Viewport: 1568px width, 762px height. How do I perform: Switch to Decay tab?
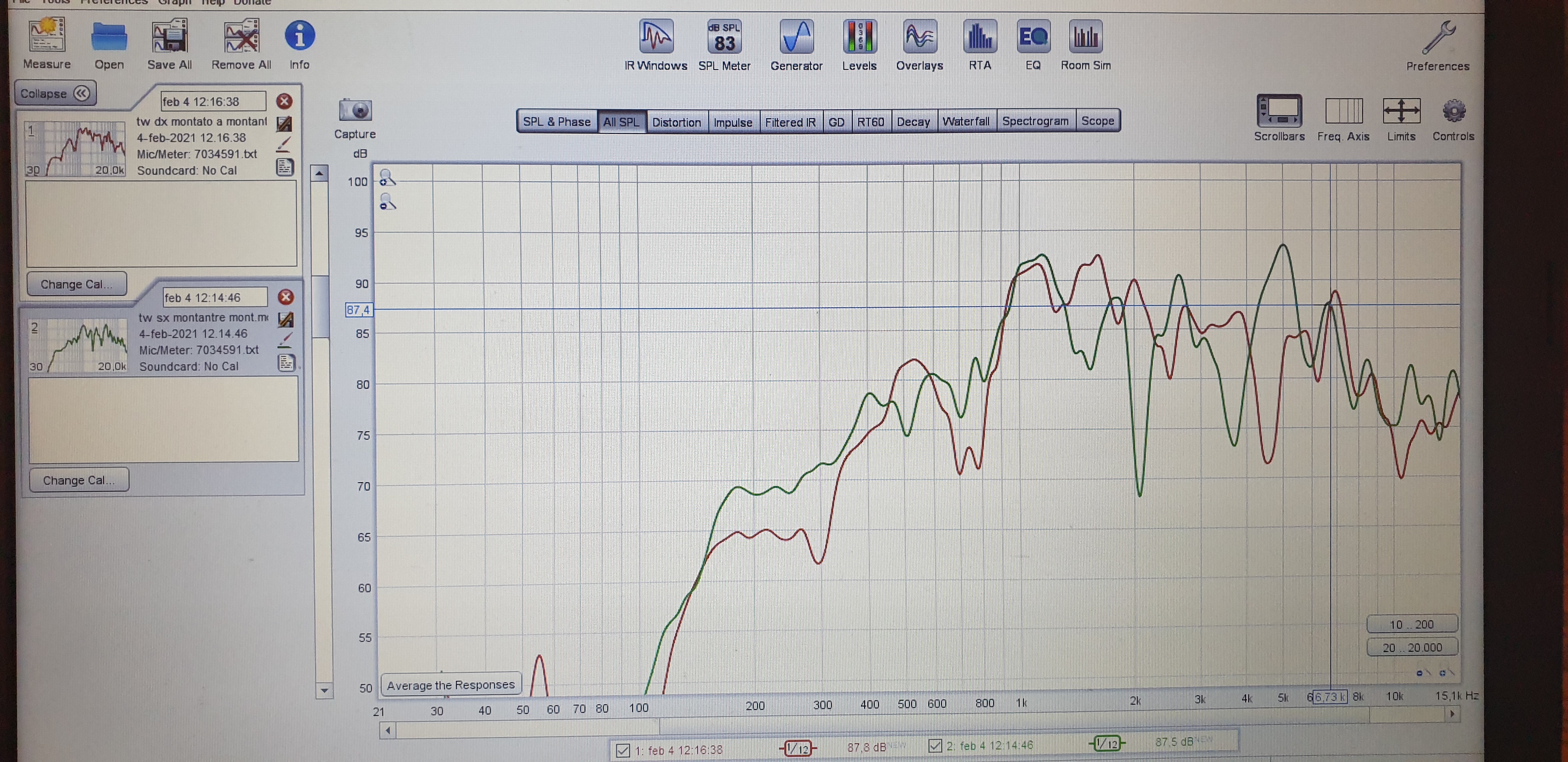(x=913, y=122)
